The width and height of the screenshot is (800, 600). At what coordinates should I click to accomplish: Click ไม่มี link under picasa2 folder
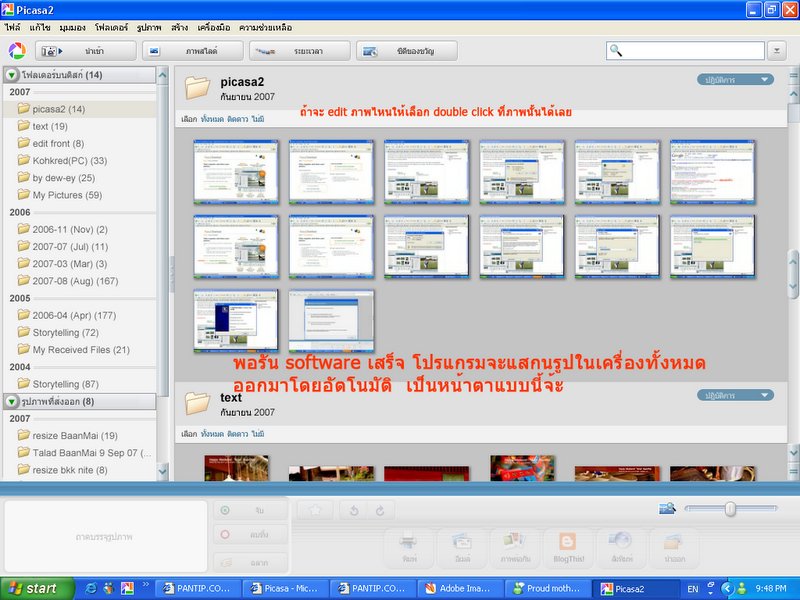coord(258,119)
